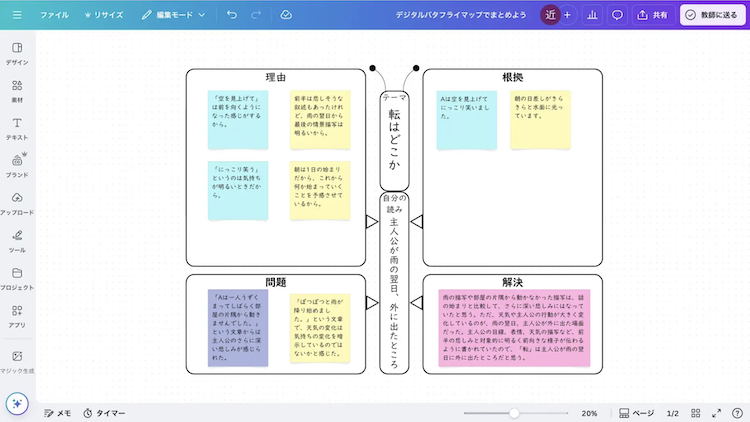750x422 pixels.
Task: Open the ページ pages list selector
Action: pyautogui.click(x=636, y=413)
